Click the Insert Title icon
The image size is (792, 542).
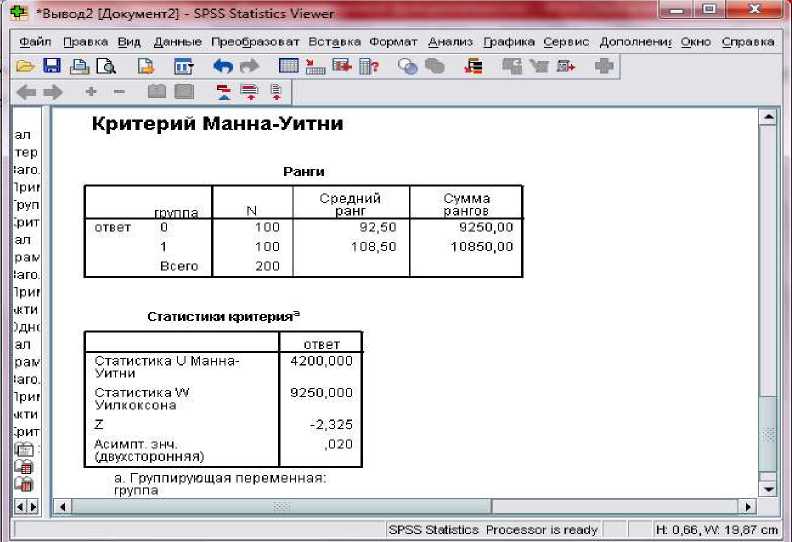coord(250,92)
